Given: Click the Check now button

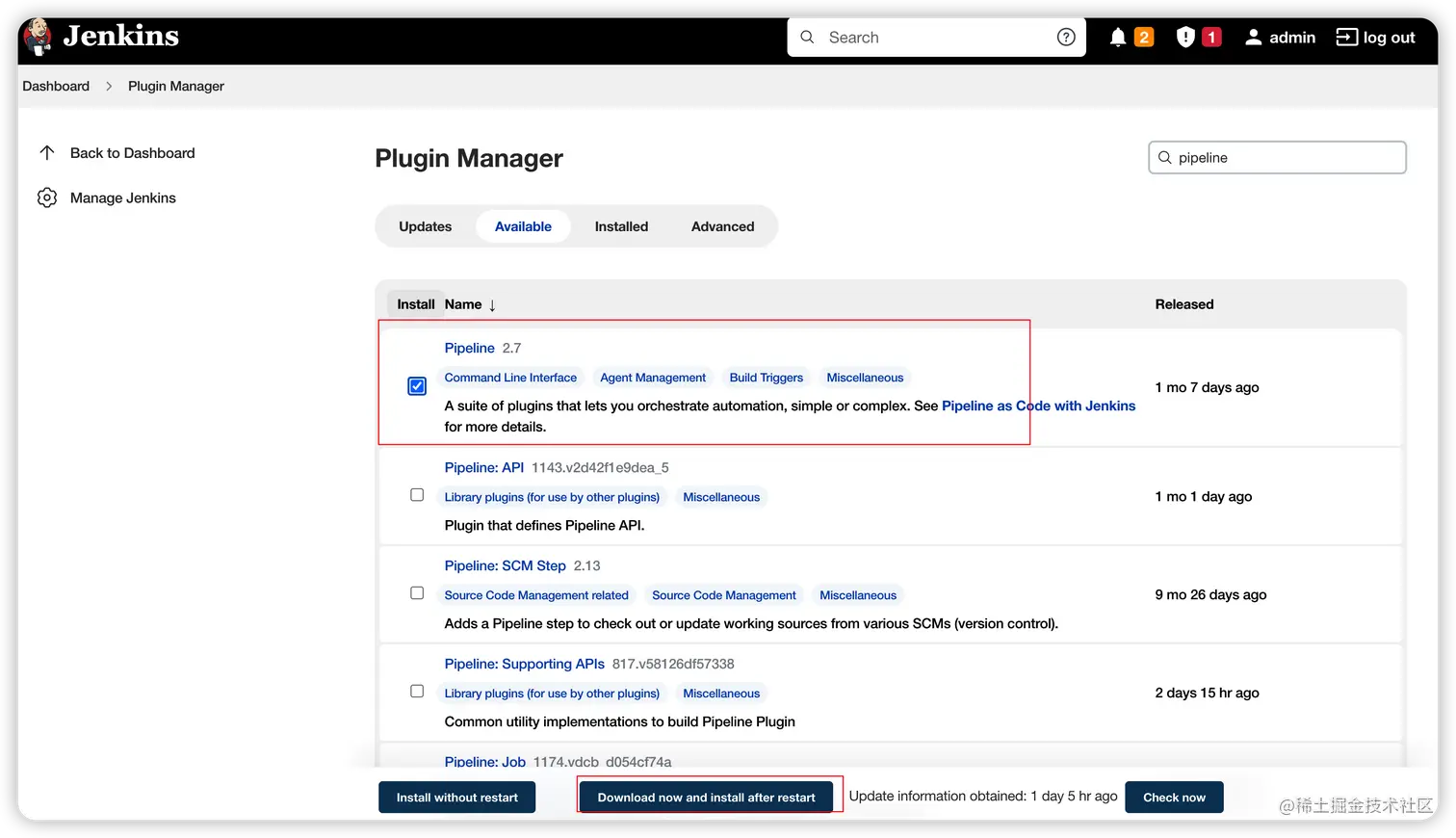Looking at the screenshot, I should pos(1174,798).
